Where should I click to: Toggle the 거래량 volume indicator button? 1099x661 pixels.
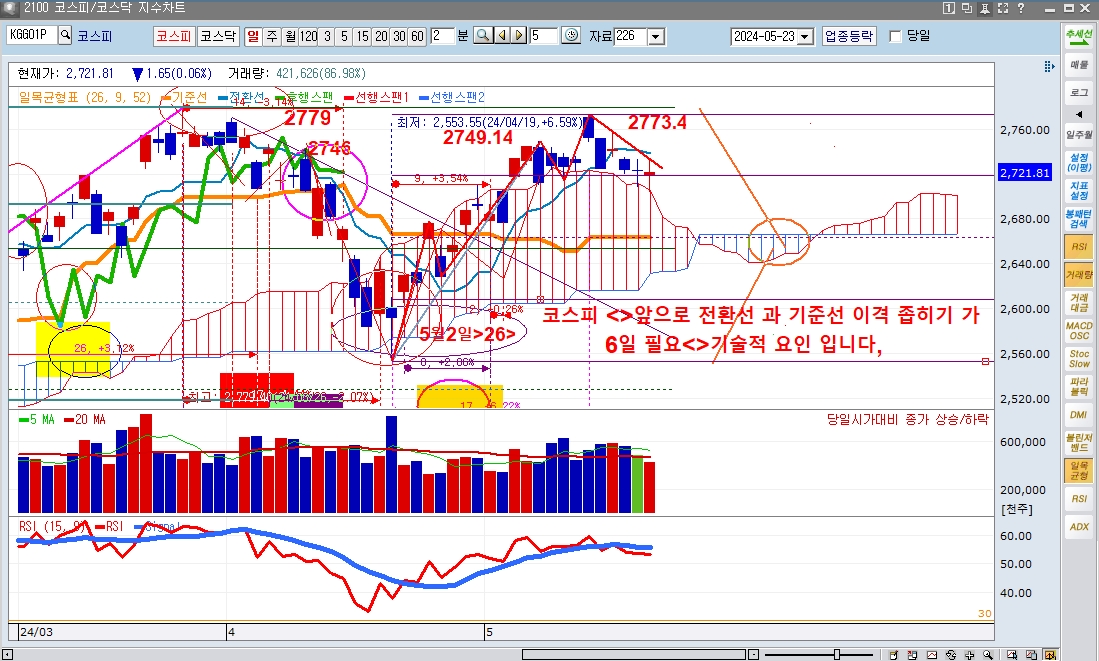[1079, 275]
